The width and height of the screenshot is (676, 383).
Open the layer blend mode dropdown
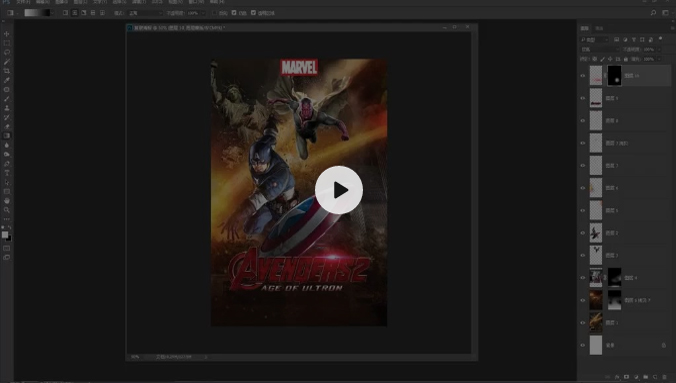[x=599, y=50]
